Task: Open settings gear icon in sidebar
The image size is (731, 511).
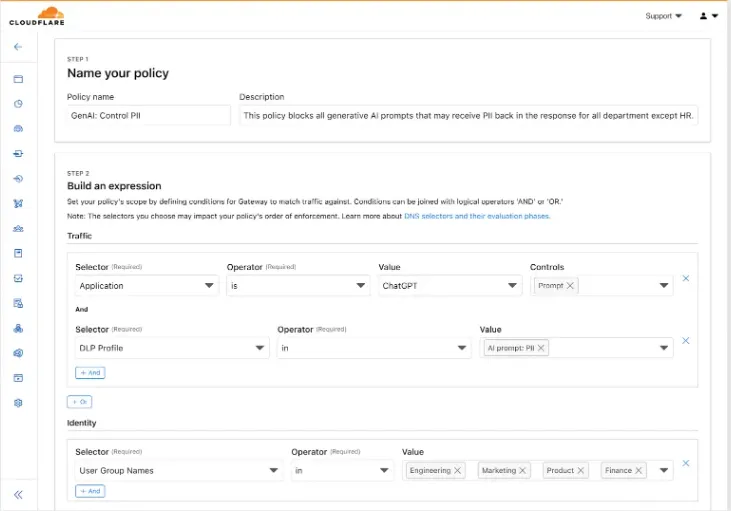Action: pyautogui.click(x=18, y=403)
